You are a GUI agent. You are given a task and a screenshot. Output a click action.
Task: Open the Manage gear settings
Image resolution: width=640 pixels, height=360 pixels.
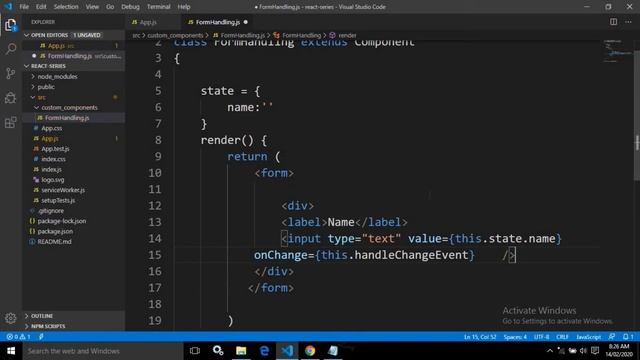coord(11,318)
